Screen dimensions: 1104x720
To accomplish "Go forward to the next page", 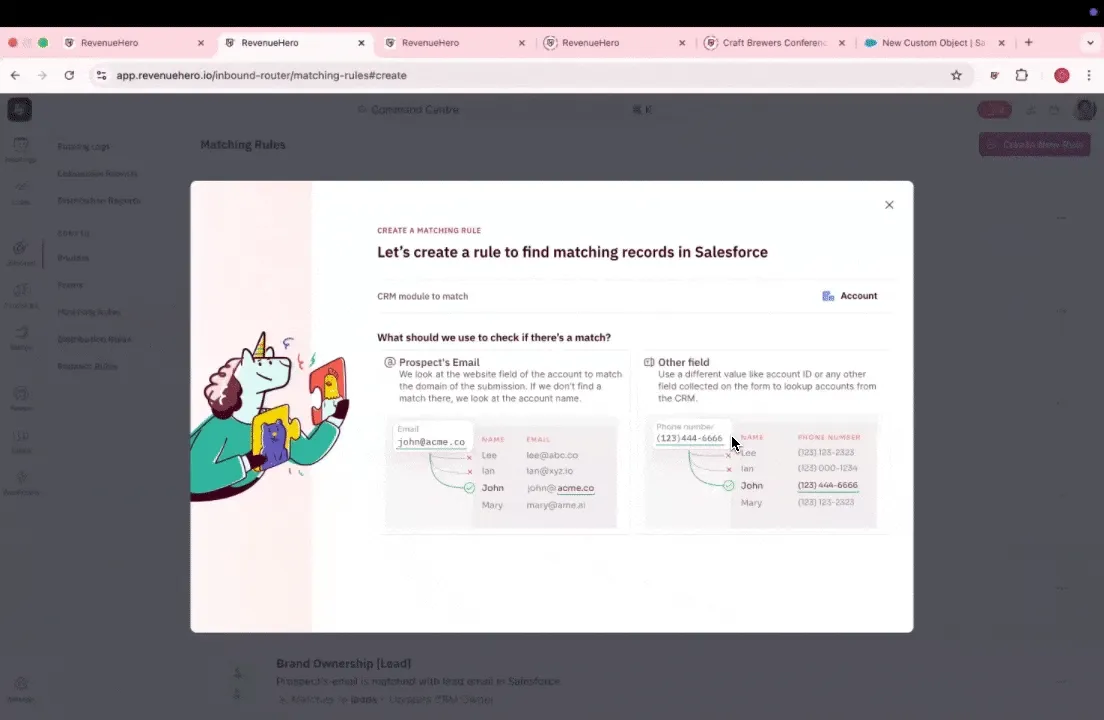I will click(x=42, y=75).
